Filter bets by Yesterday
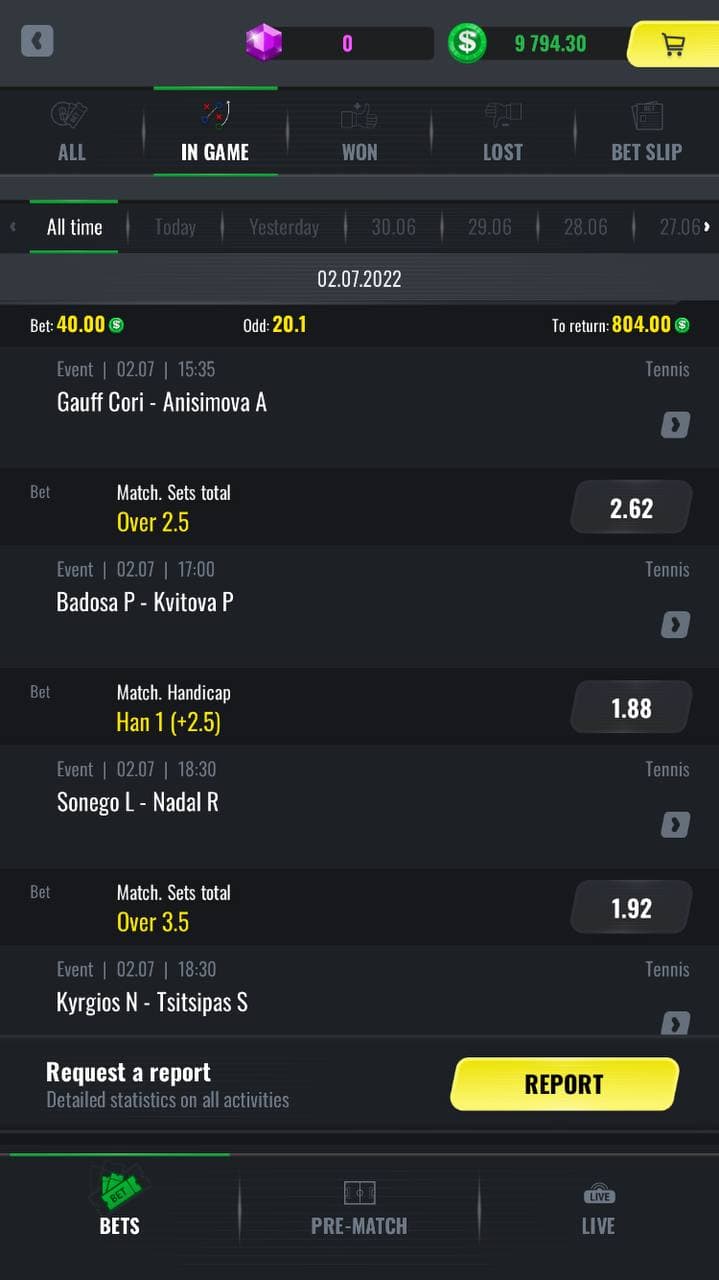This screenshot has width=719, height=1280. (x=284, y=227)
